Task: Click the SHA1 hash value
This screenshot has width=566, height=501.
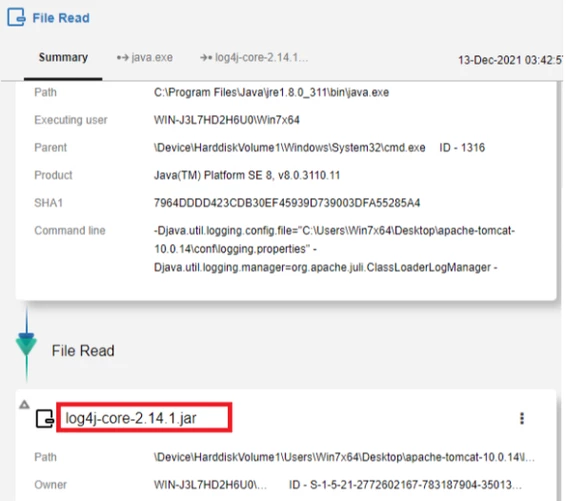Action: pyautogui.click(x=287, y=203)
